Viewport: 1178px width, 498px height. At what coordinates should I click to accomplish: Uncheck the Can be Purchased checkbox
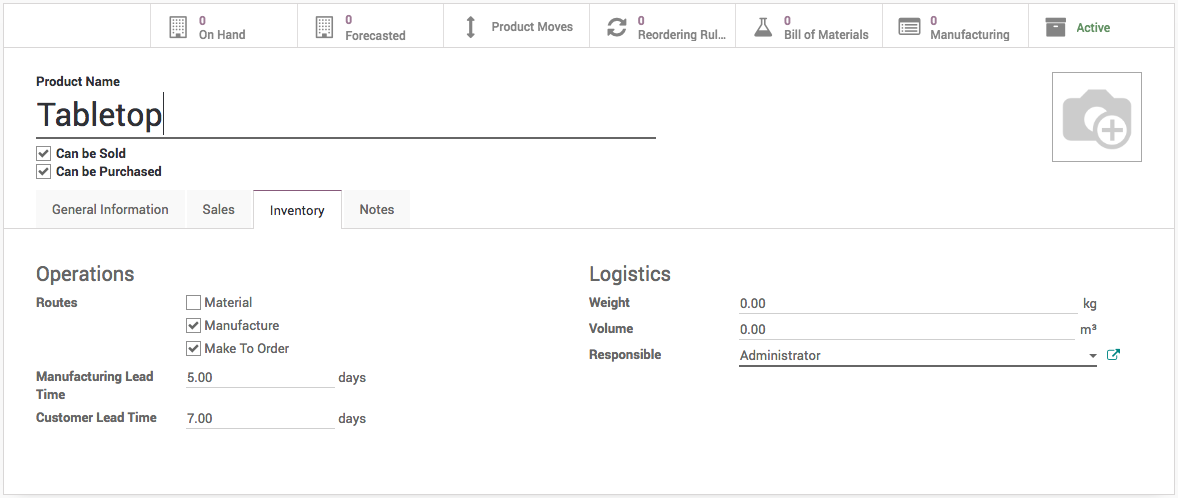(x=43, y=172)
